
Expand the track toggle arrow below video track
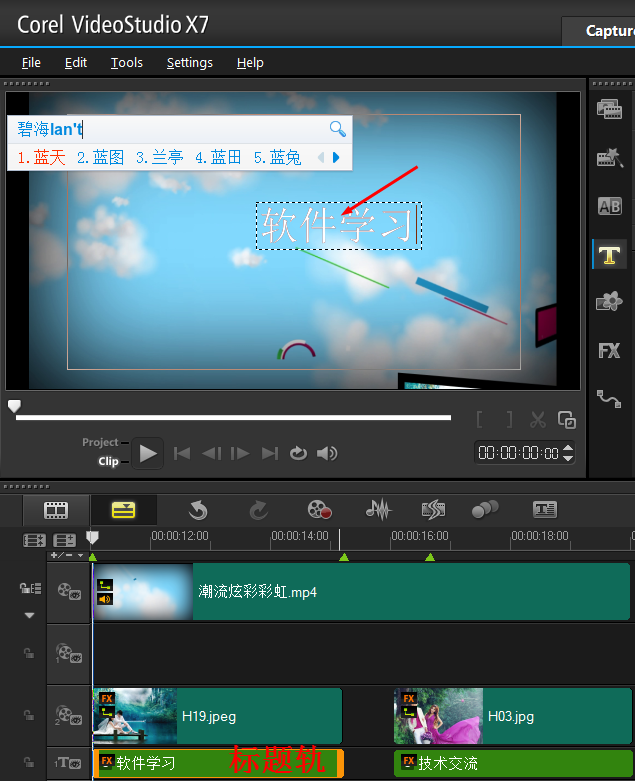click(30, 615)
